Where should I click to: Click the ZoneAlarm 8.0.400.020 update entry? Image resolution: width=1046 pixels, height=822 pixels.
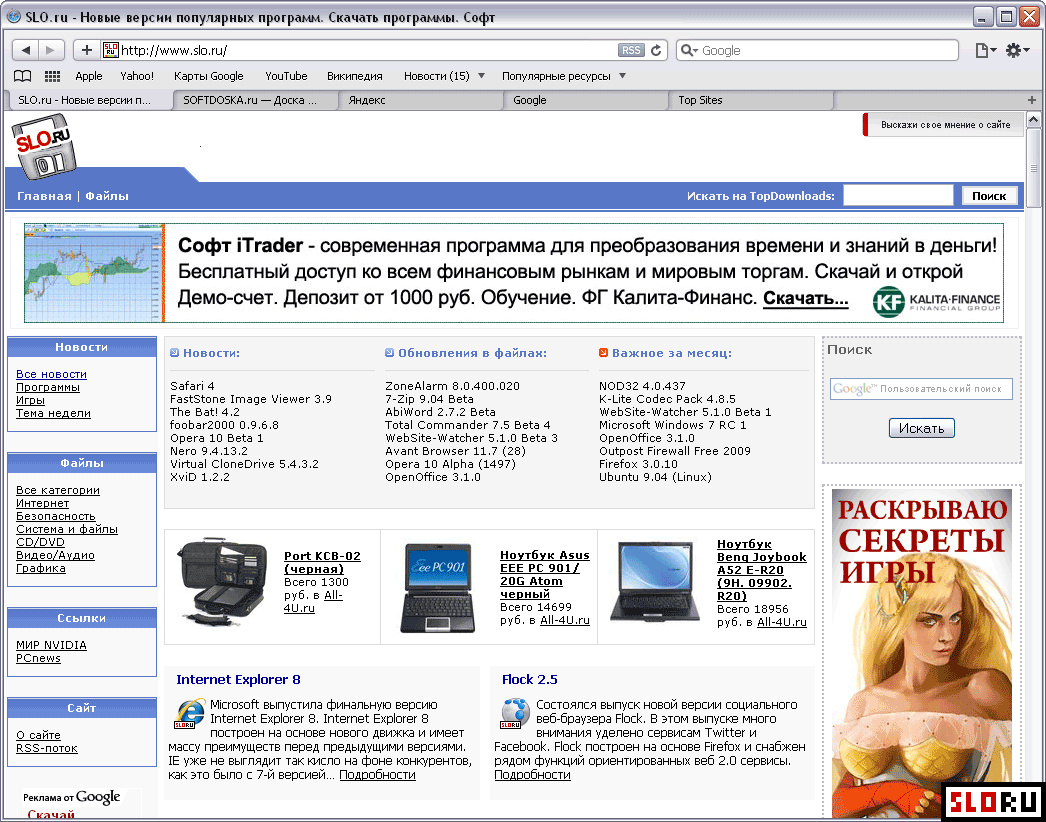click(x=452, y=386)
